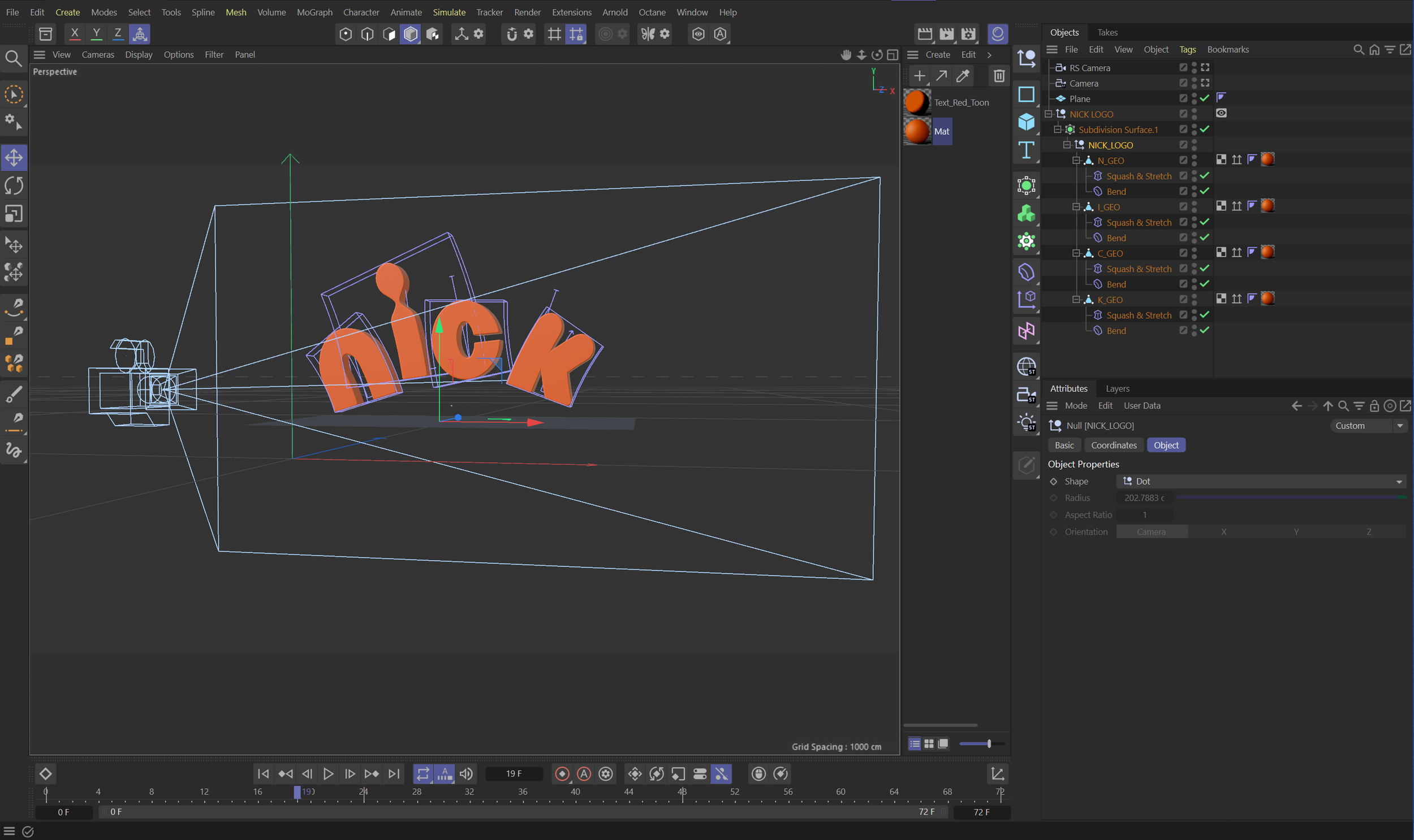Viewport: 1414px width, 840px height.
Task: Click User Data in Attributes menu
Action: [x=1141, y=405]
